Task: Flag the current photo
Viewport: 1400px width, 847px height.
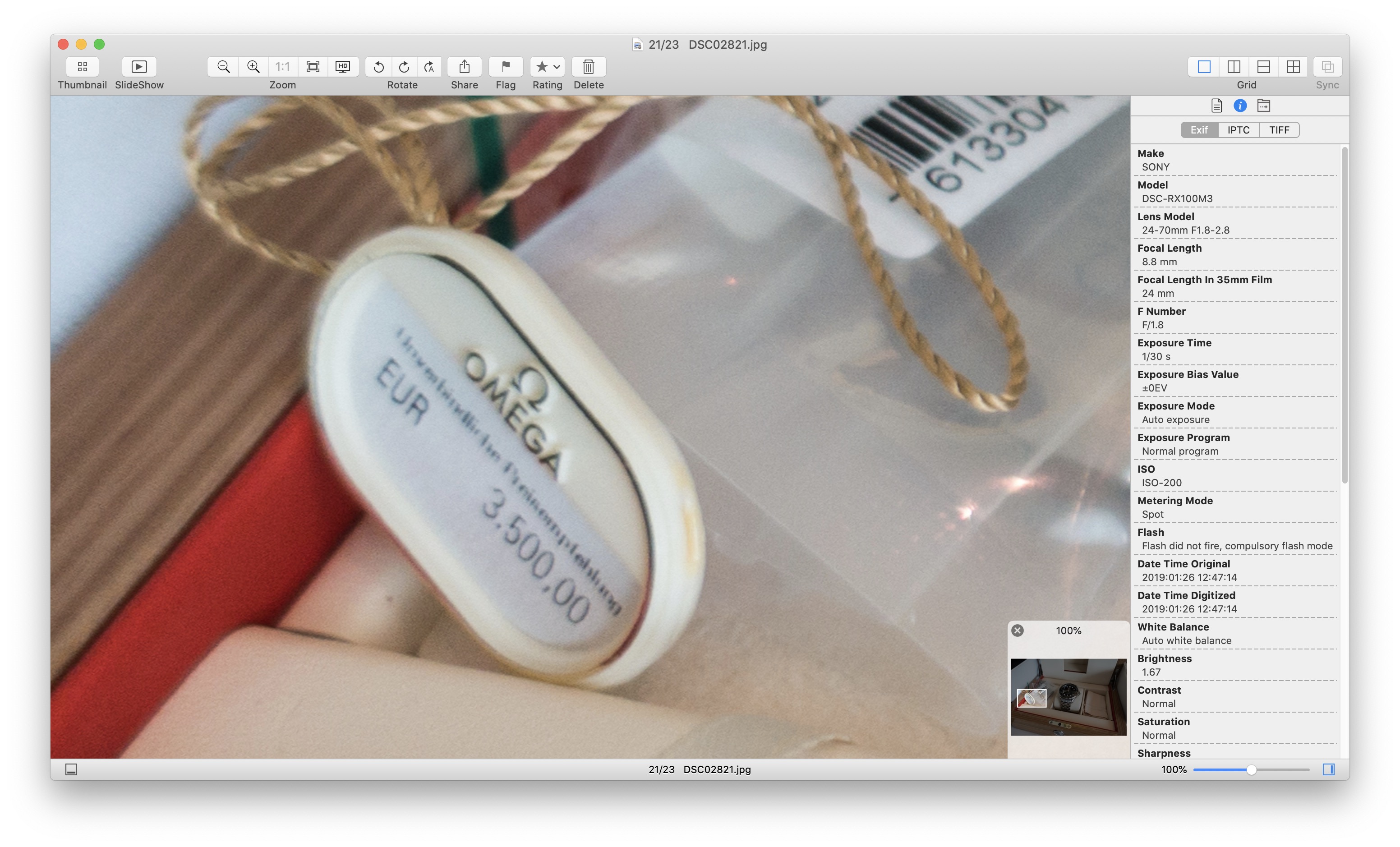Action: click(506, 67)
